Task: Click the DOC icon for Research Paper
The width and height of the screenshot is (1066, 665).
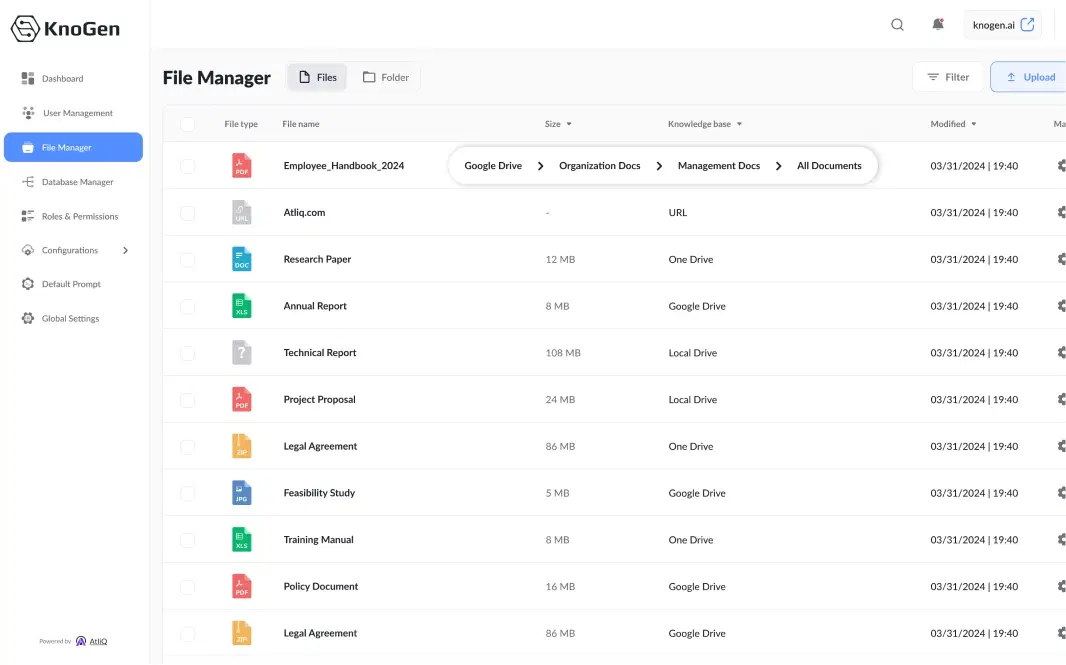Action: [x=241, y=259]
